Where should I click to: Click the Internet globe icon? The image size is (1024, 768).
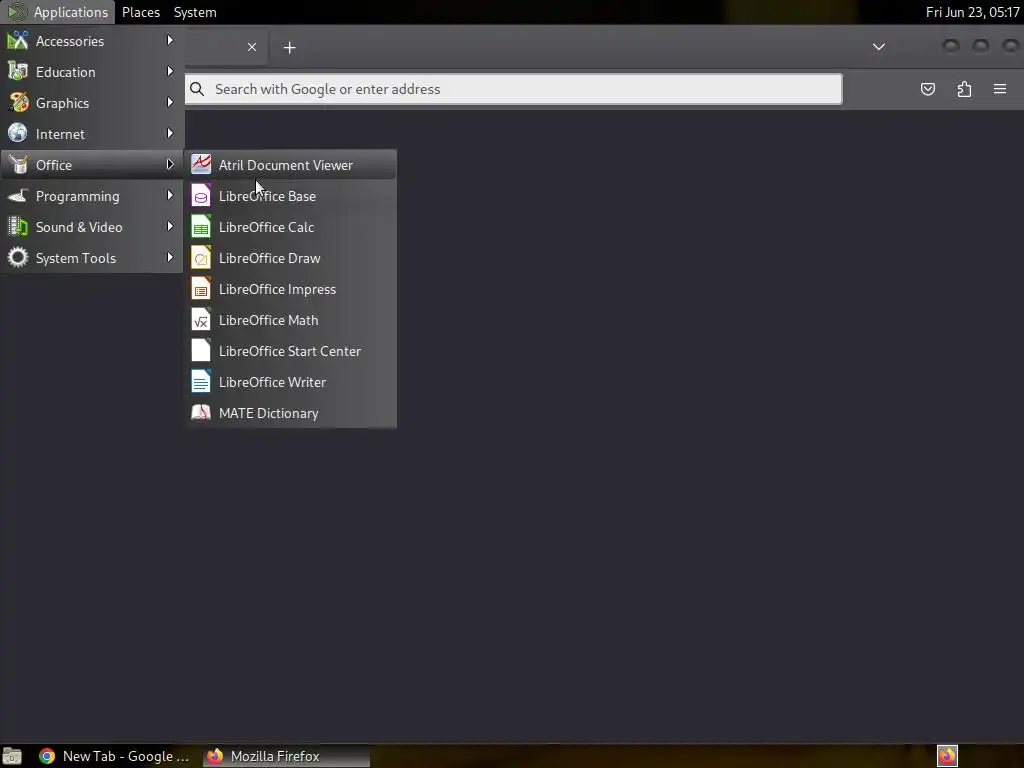tap(18, 133)
